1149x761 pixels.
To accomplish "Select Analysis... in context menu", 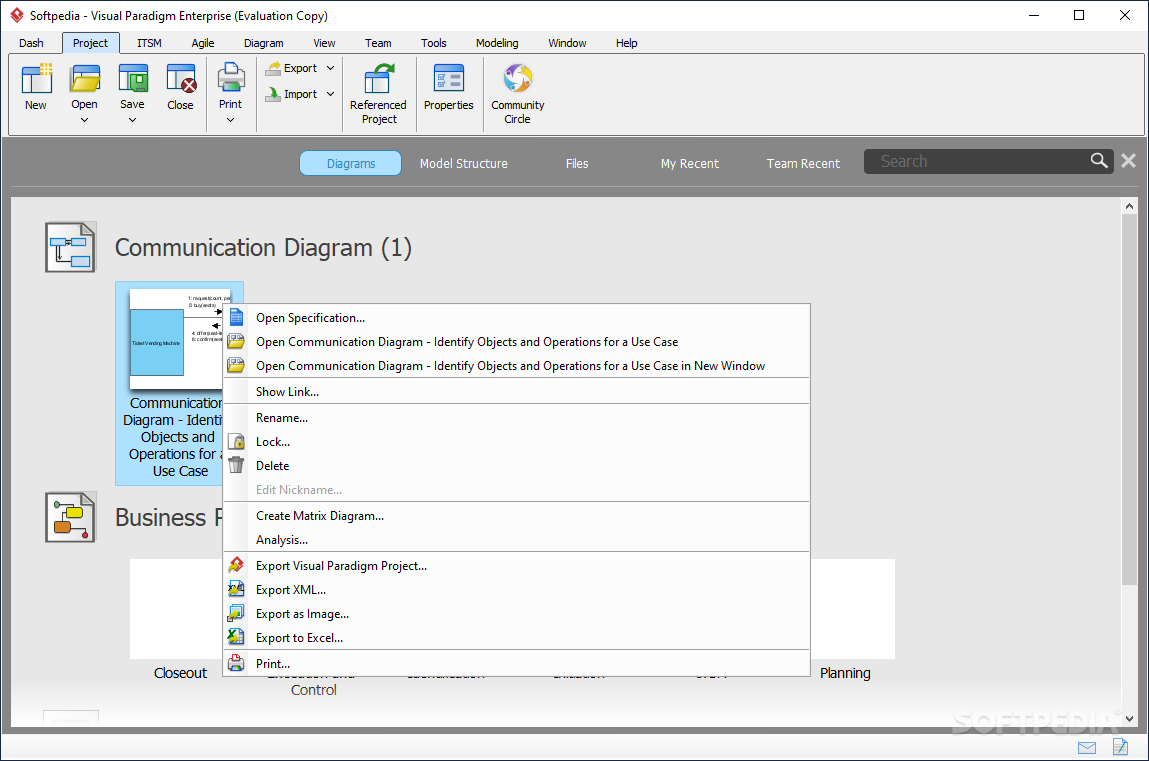I will click(x=517, y=540).
